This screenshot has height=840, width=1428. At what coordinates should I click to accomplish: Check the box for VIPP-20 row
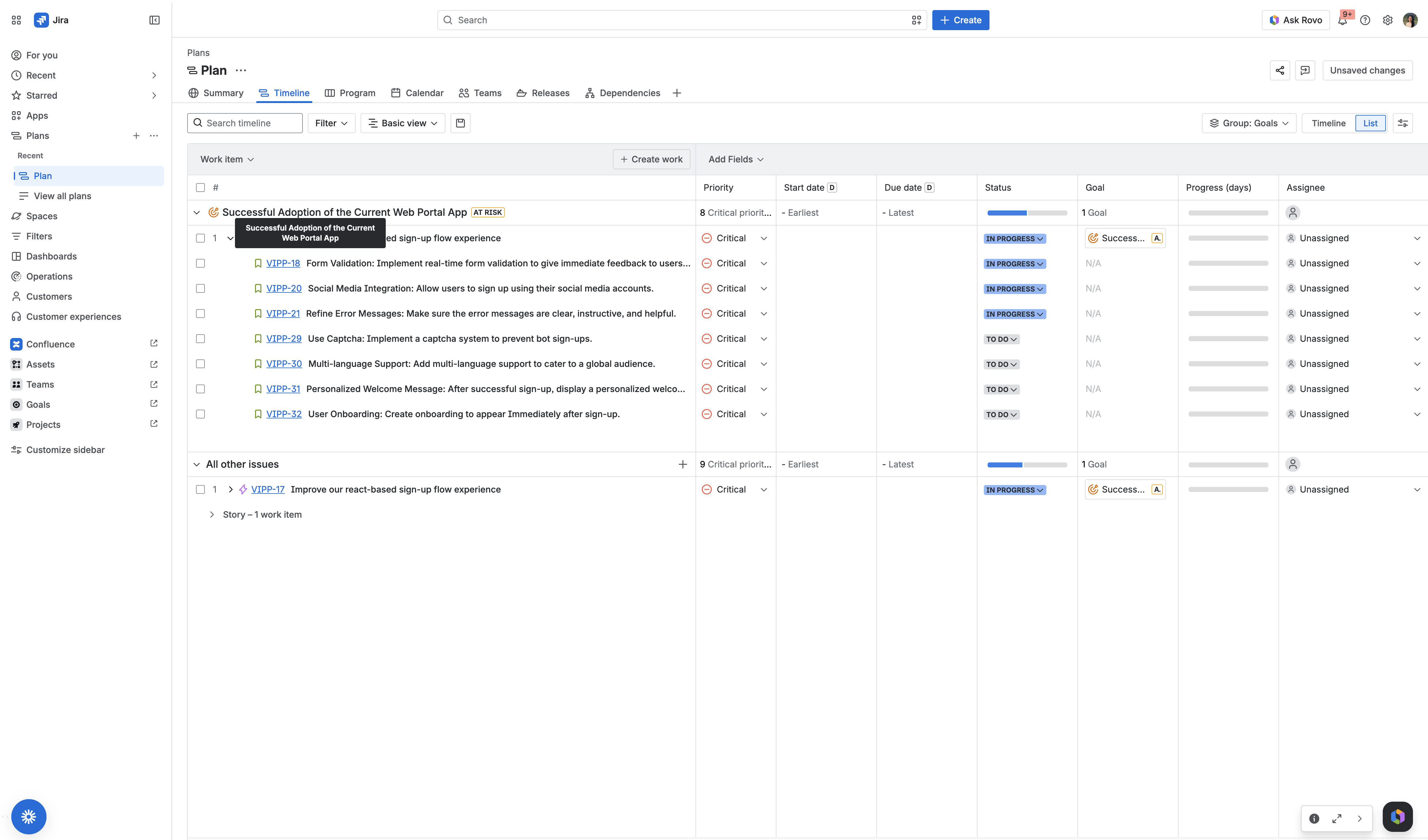click(x=200, y=288)
